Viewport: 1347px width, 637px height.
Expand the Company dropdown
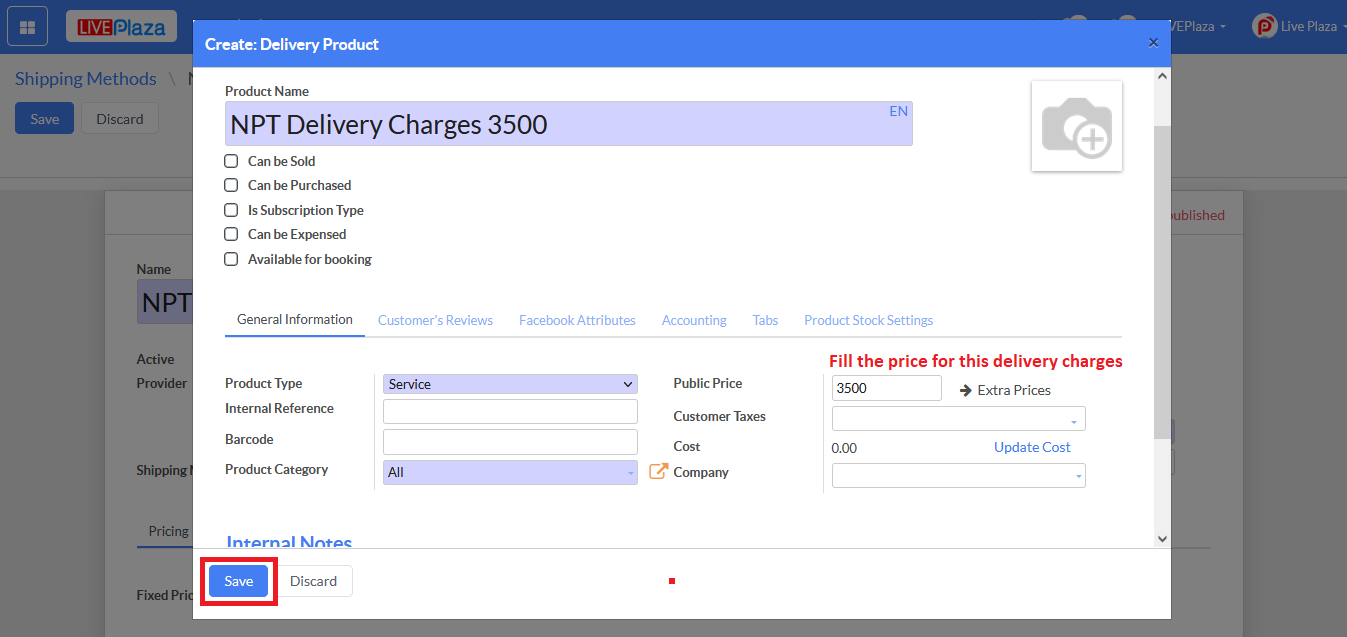coord(958,475)
